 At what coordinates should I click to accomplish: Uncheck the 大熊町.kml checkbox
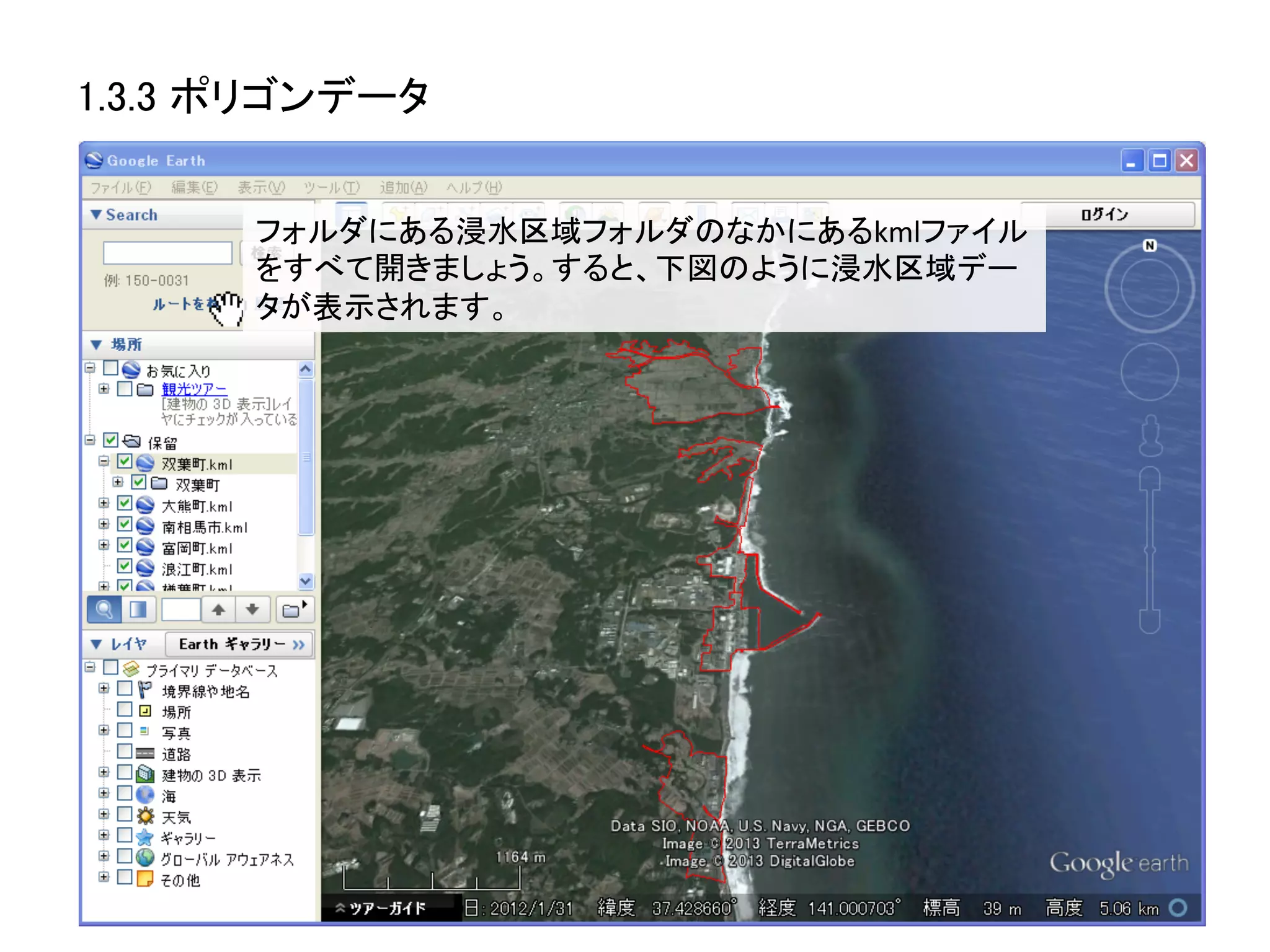pos(125,503)
